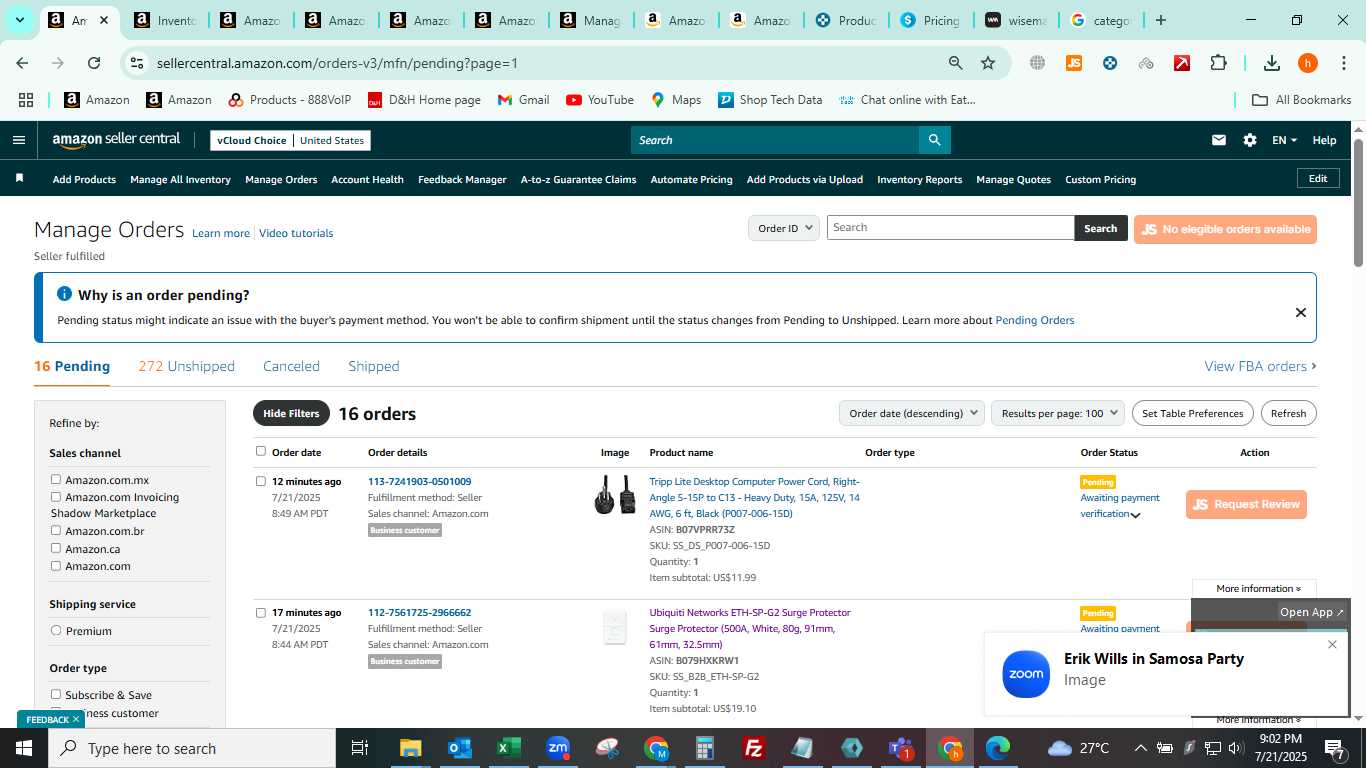Screen dimensions: 1366x768
Task: Open a new browser tab
Action: coord(1160,20)
